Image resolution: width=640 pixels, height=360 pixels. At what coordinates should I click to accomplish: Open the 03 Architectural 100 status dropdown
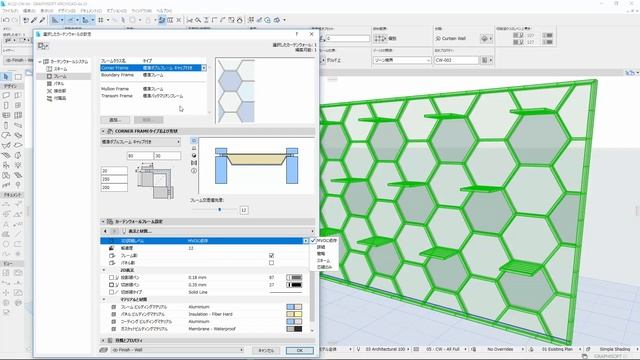click(387, 349)
